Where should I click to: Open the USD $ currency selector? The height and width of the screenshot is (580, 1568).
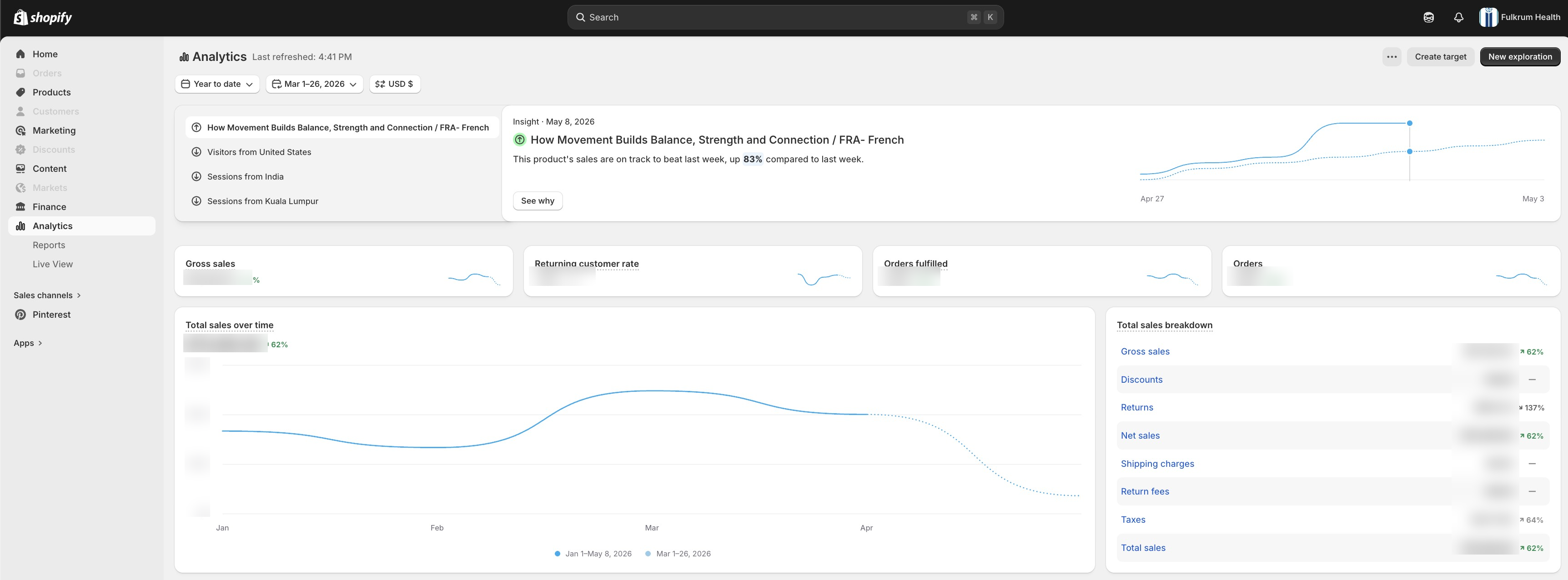coord(394,84)
